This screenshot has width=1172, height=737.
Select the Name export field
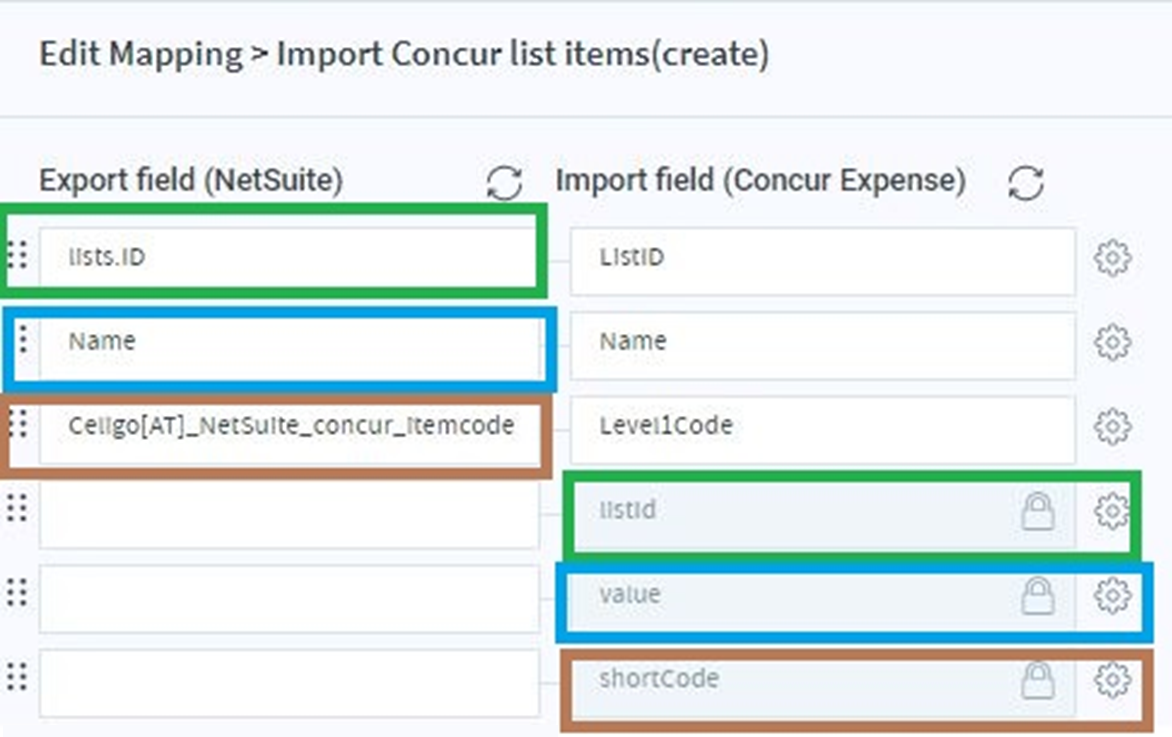[x=290, y=346]
